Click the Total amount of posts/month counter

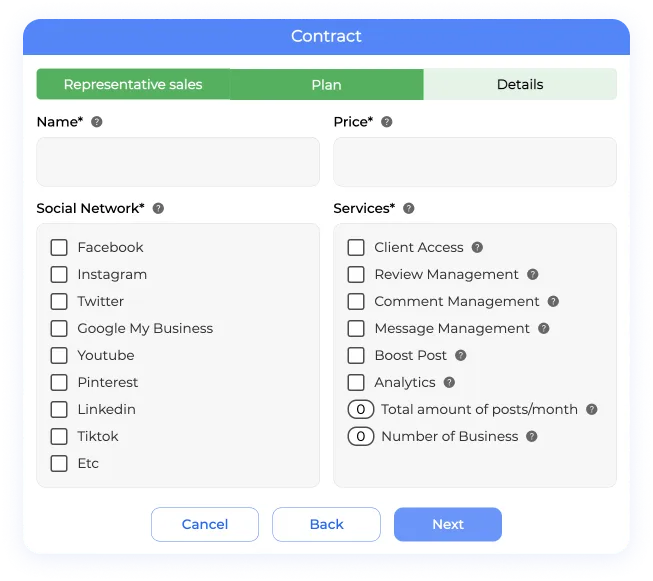[360, 409]
